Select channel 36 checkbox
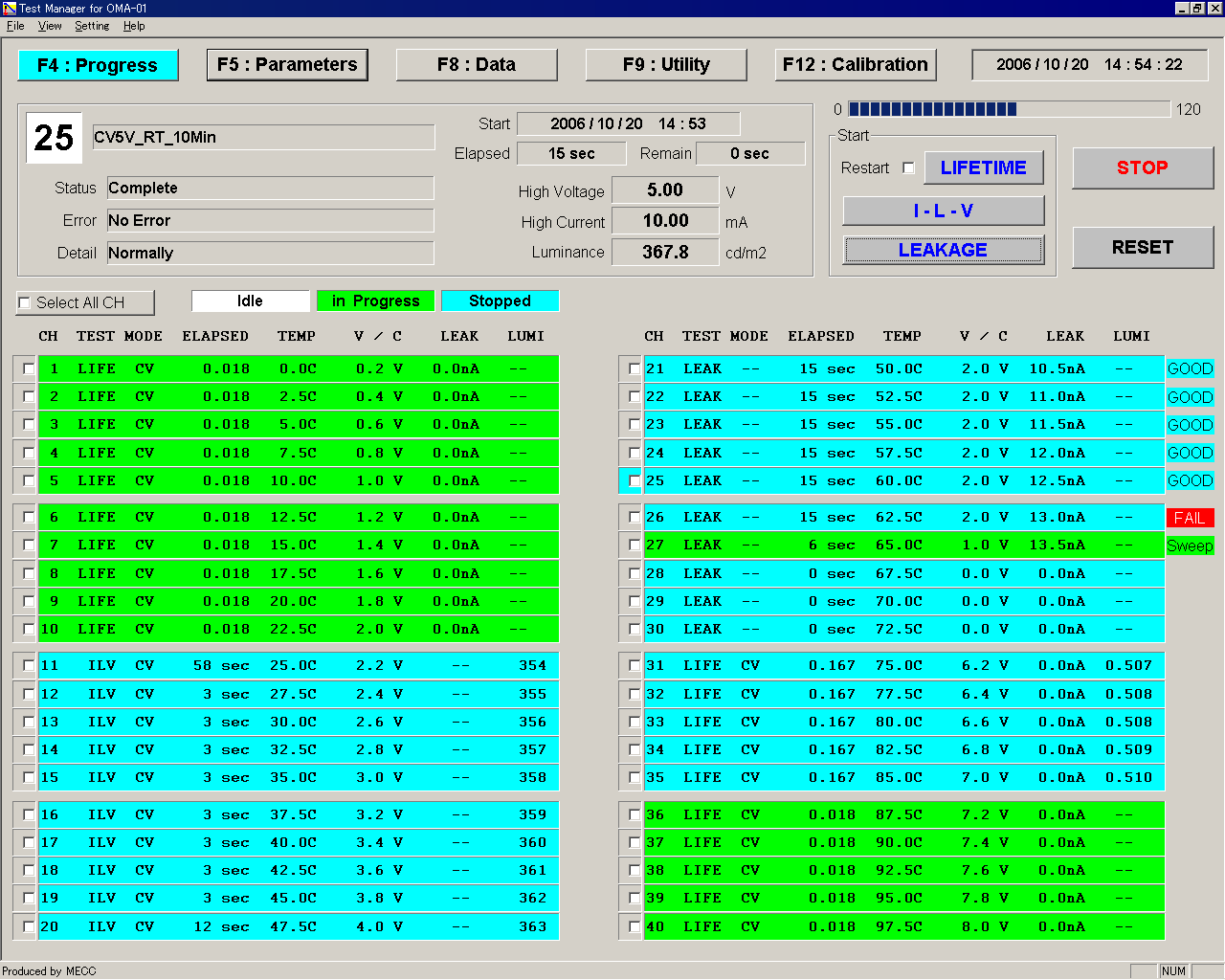Screen dimensions: 1225x980 pos(634,814)
